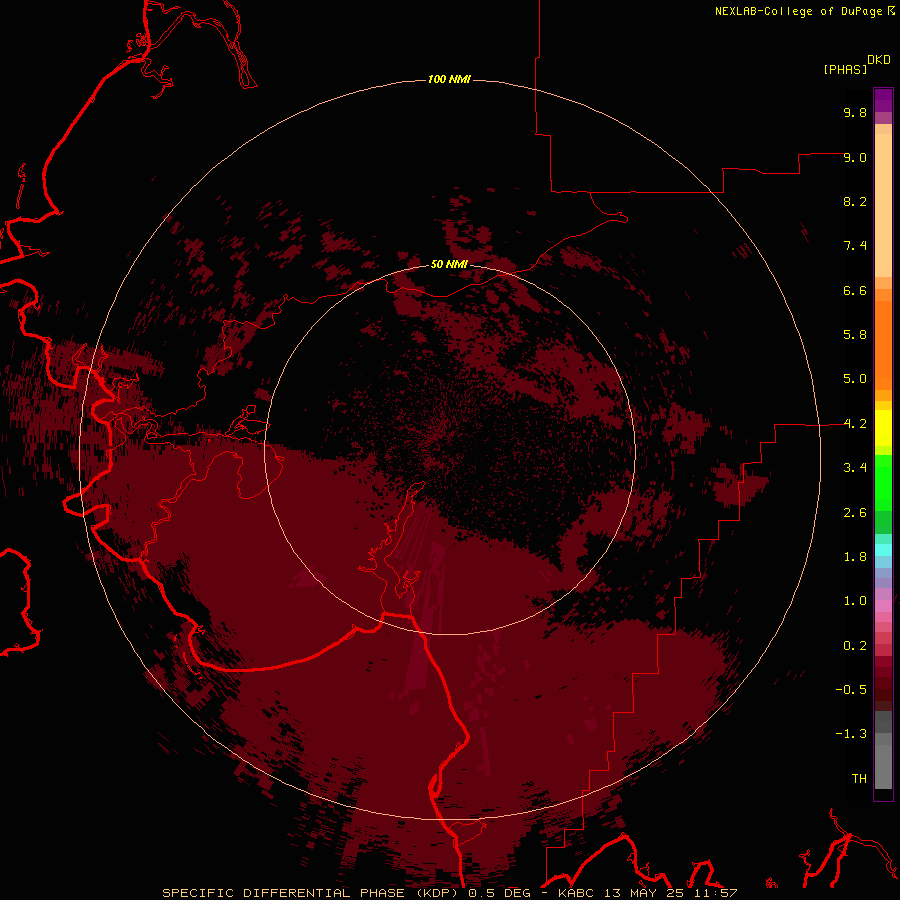
Task: Click the 4.2 scale value
Action: [855, 424]
